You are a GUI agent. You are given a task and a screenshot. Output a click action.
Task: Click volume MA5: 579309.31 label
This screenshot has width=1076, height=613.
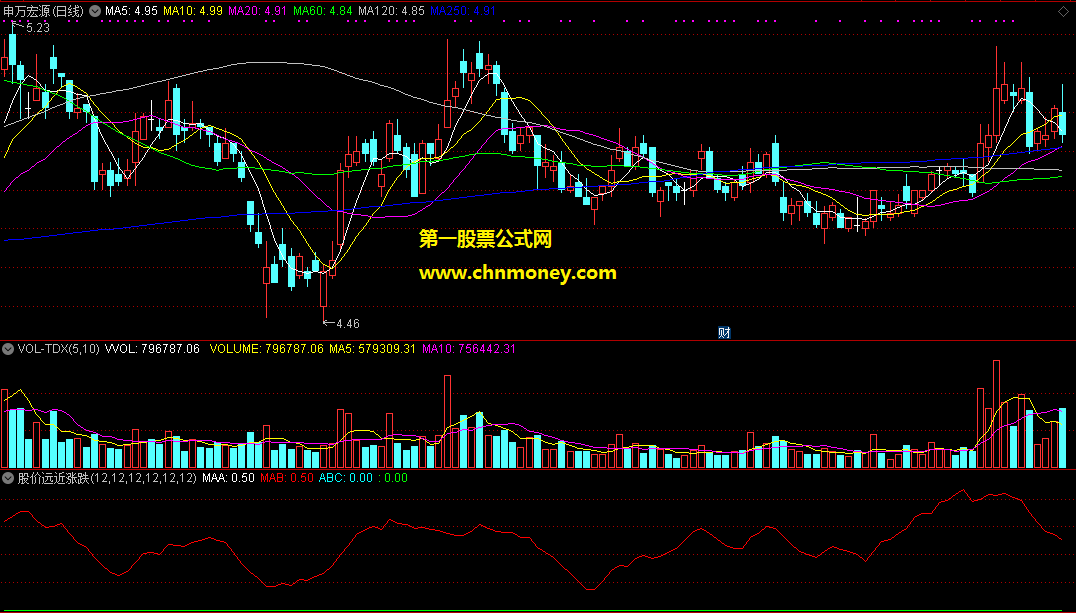coord(373,349)
